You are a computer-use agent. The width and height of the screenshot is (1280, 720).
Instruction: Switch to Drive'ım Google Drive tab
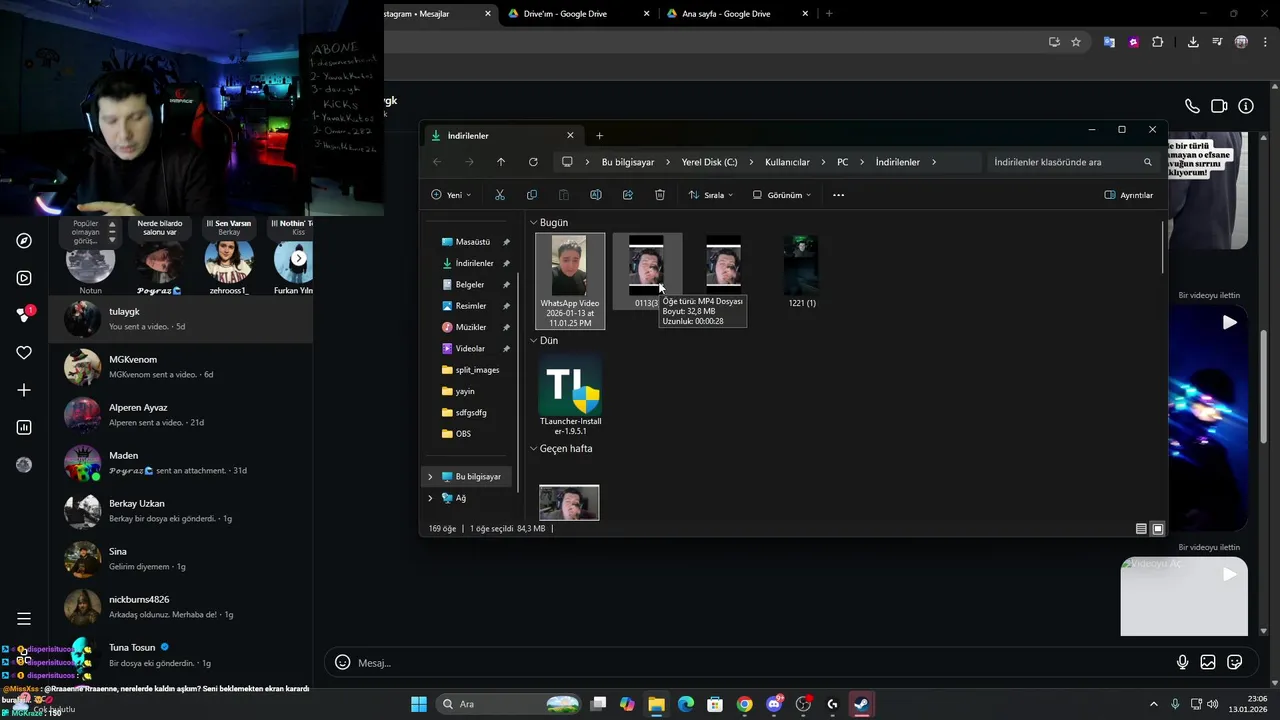tap(577, 14)
